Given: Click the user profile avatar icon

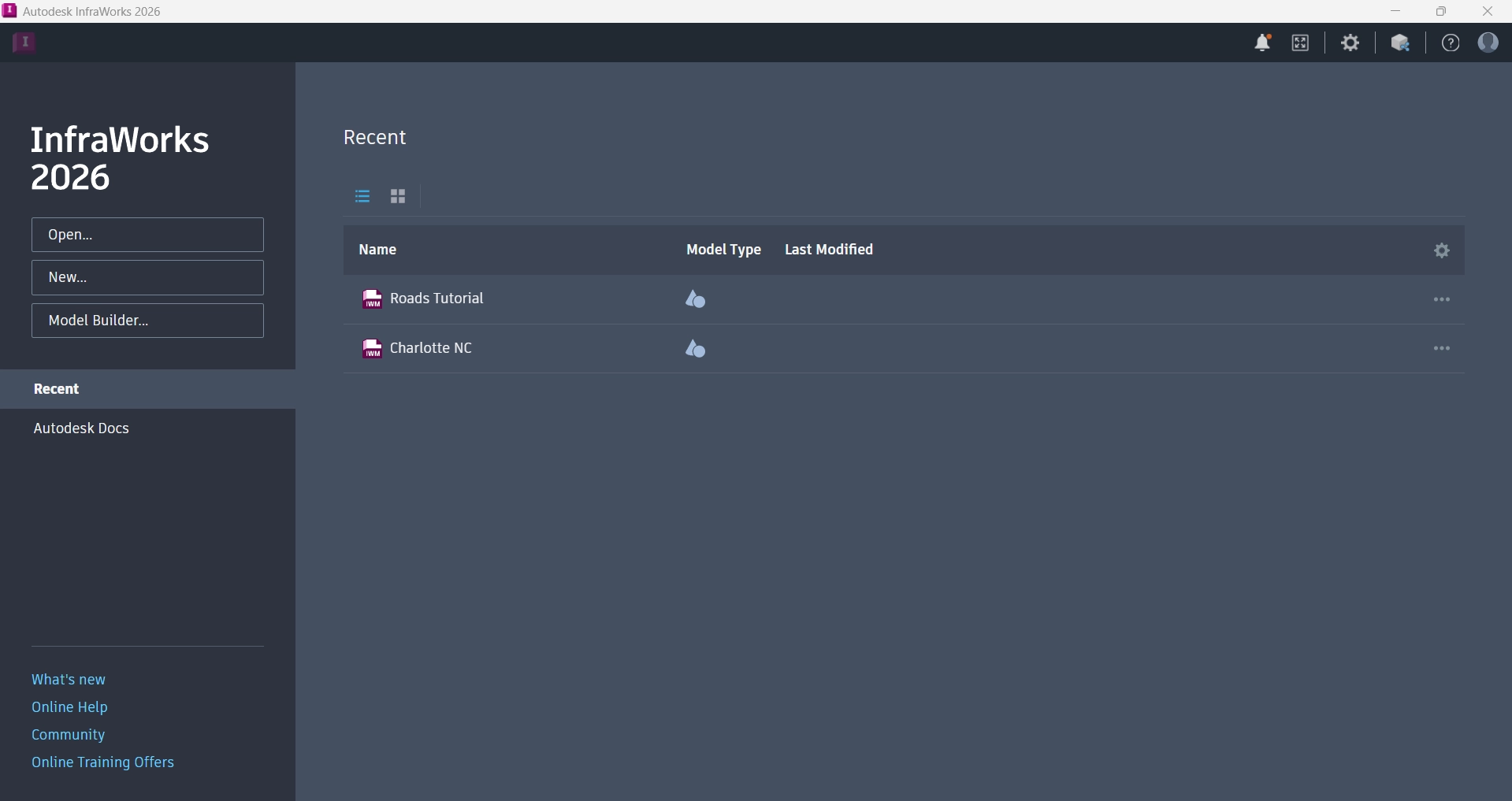Looking at the screenshot, I should click(1488, 43).
